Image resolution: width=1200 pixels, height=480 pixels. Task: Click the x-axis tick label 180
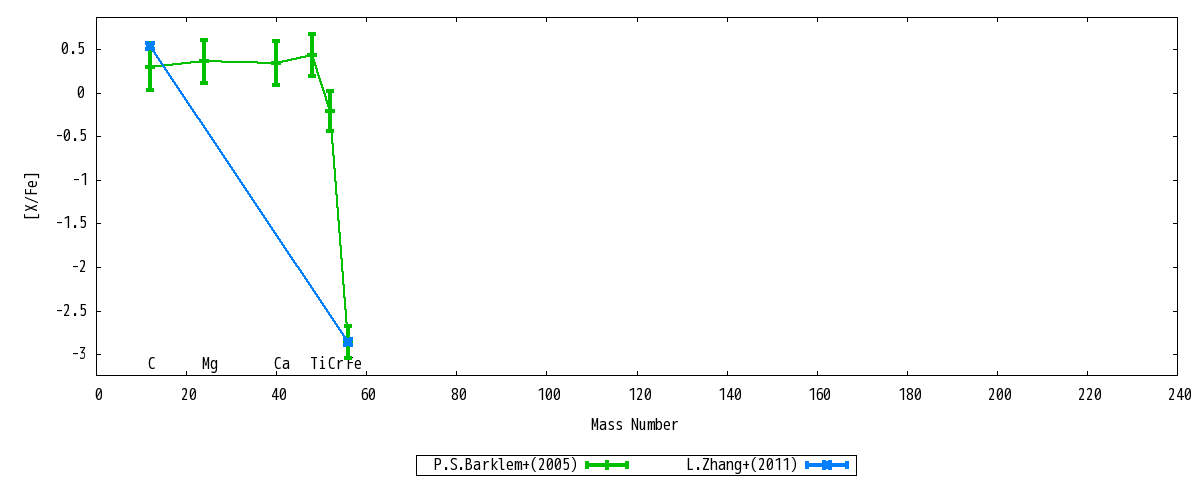click(908, 395)
